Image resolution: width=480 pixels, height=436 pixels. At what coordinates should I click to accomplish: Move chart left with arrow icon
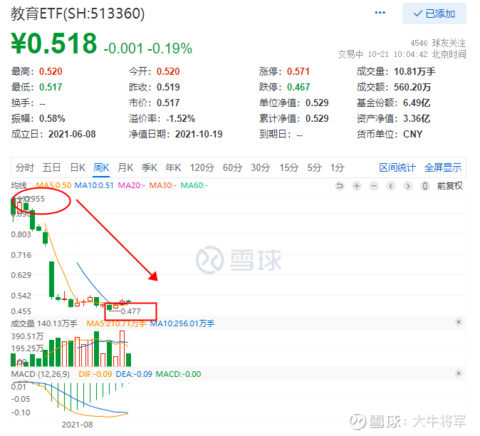[391, 186]
